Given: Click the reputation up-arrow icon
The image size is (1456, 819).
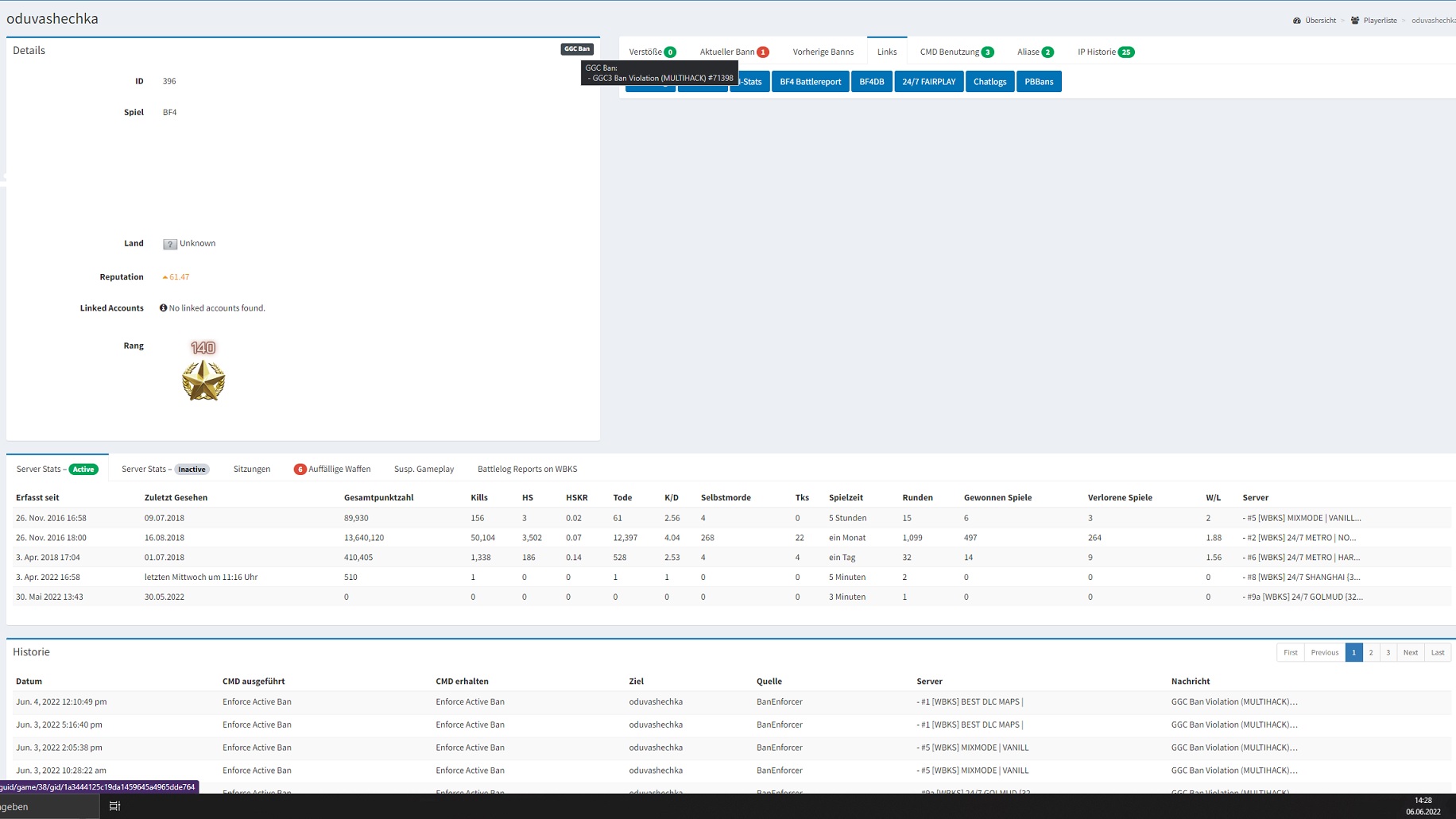Looking at the screenshot, I should tap(165, 277).
